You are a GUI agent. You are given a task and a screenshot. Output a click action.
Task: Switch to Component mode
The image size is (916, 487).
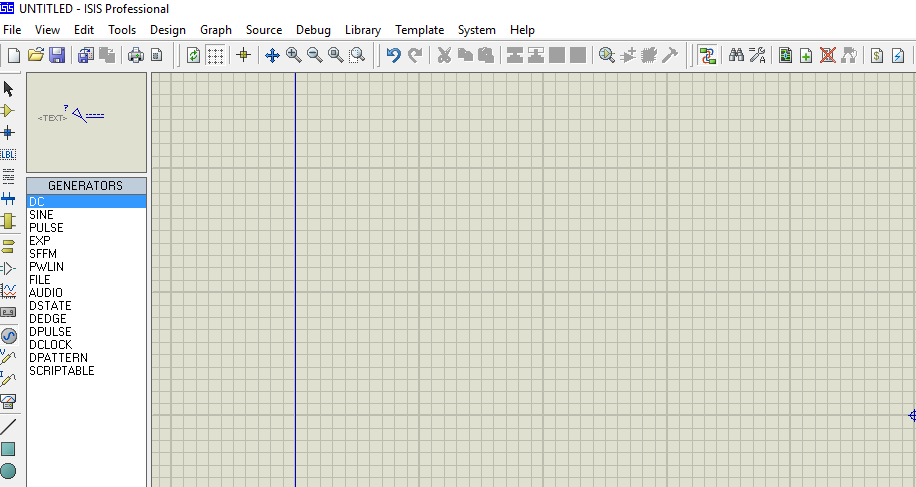pos(8,111)
